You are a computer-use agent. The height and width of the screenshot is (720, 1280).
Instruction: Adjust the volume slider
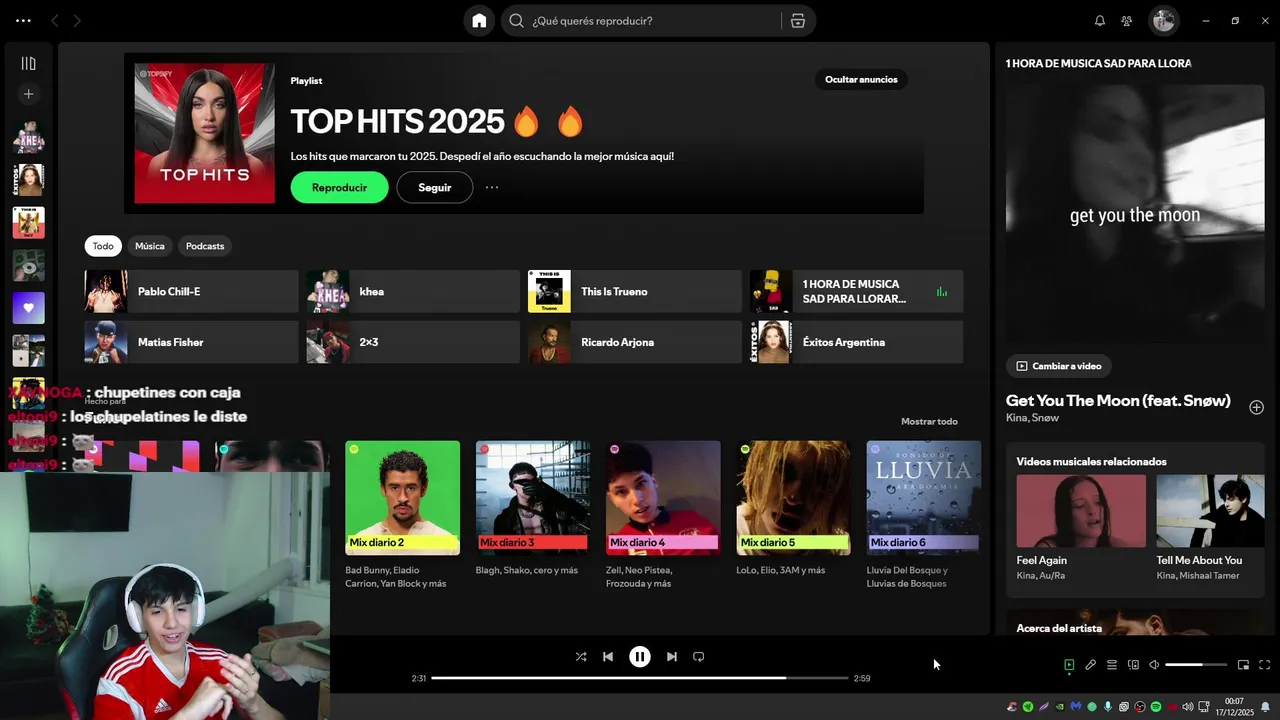click(1196, 665)
